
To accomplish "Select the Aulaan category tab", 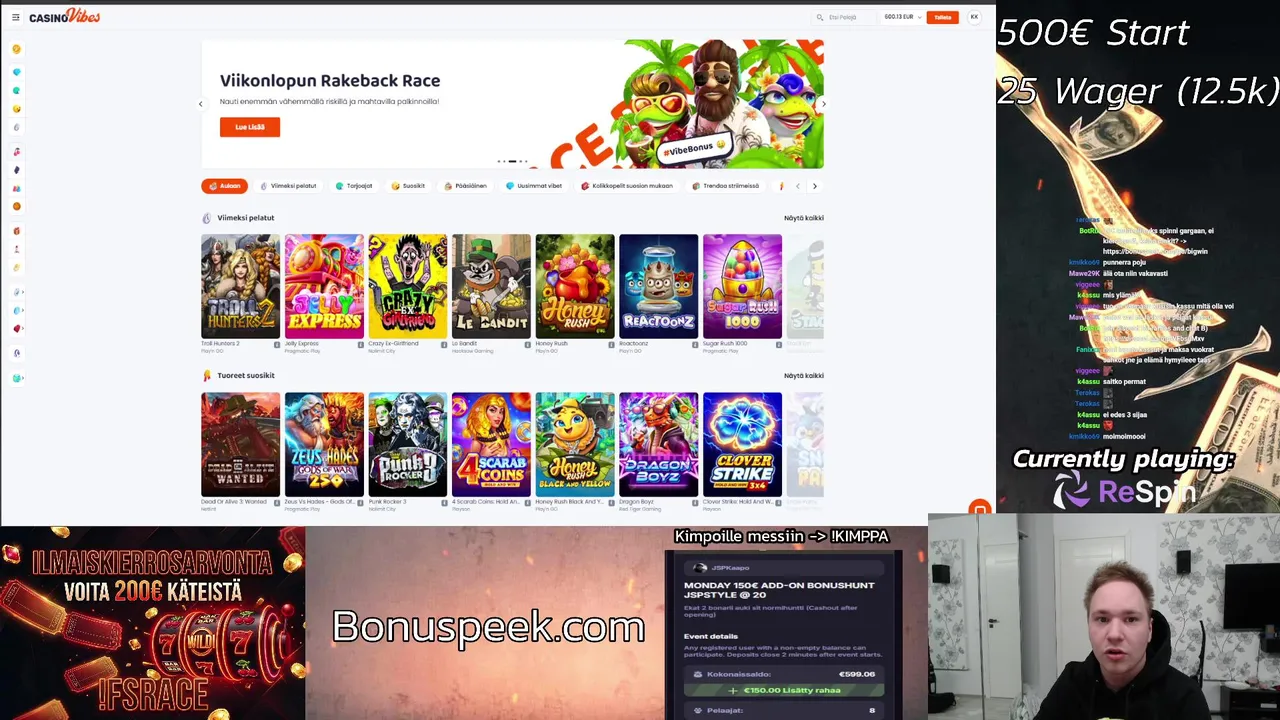I will click(224, 186).
